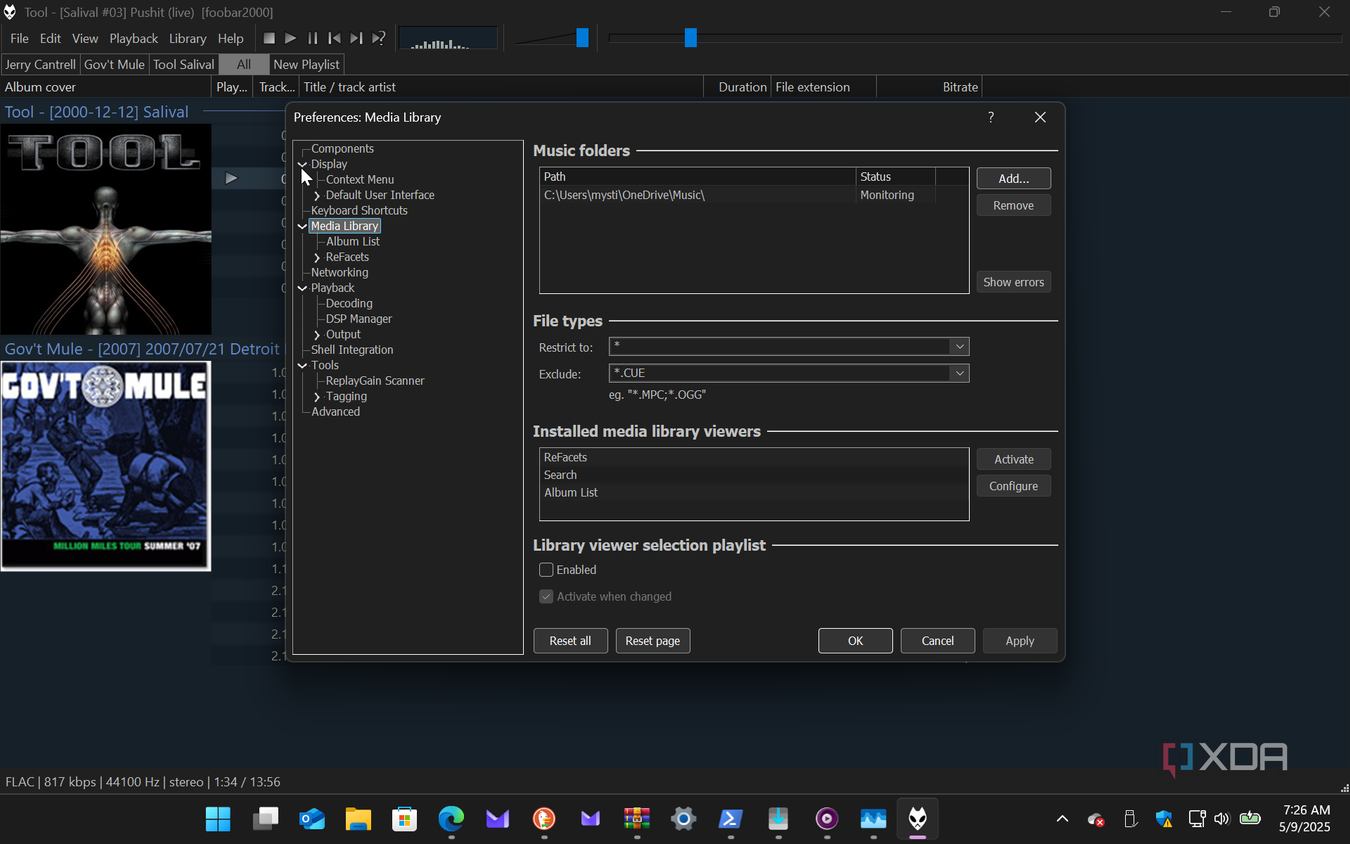This screenshot has width=1350, height=844.
Task: Collapse the Tools tree node
Action: click(302, 365)
